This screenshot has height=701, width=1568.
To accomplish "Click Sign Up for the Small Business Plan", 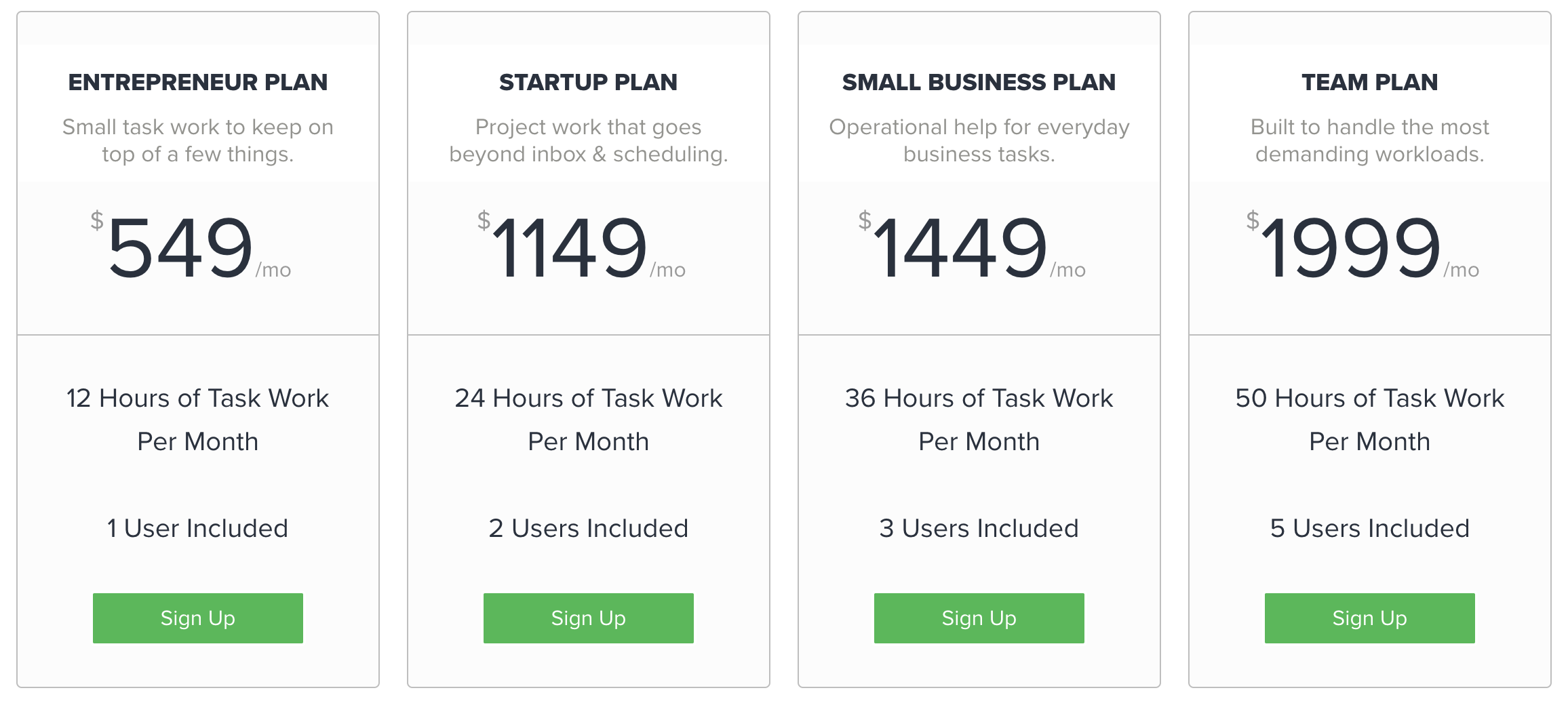I will coord(979,618).
